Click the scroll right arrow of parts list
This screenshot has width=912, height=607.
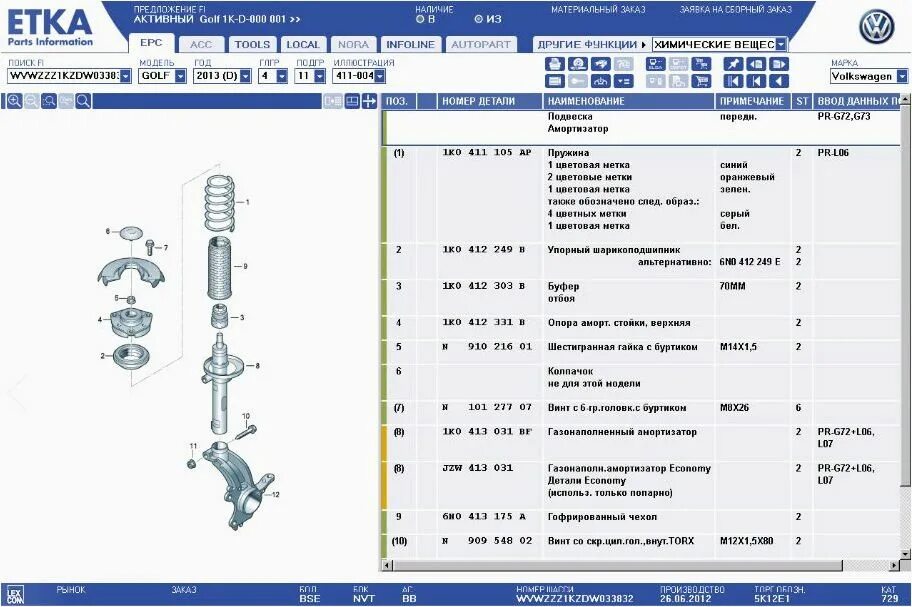(x=895, y=565)
